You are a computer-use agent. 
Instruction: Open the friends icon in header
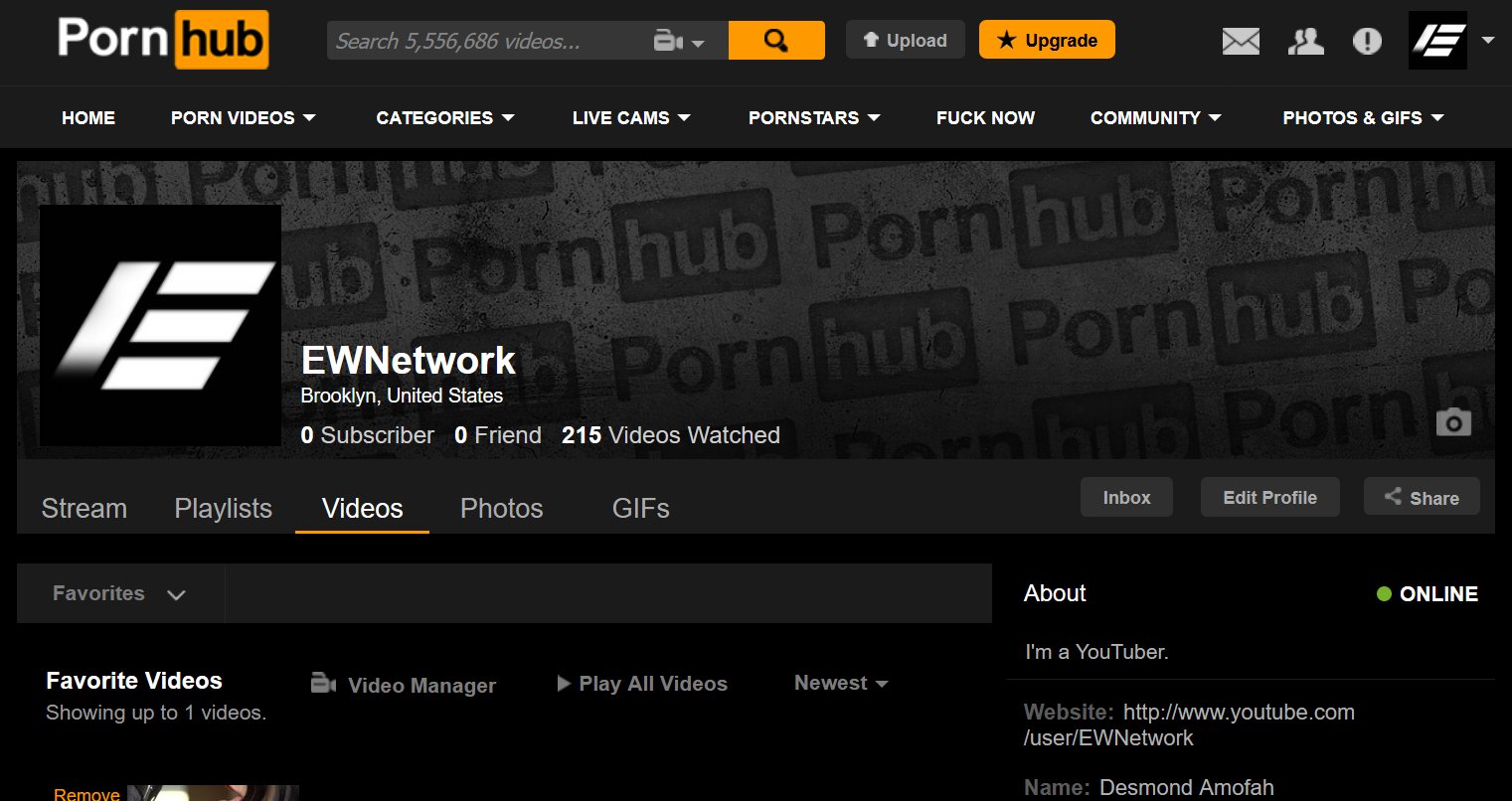tap(1305, 41)
